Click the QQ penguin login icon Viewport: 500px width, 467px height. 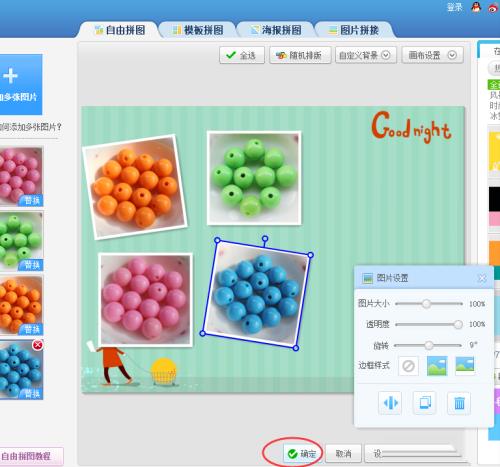[476, 7]
